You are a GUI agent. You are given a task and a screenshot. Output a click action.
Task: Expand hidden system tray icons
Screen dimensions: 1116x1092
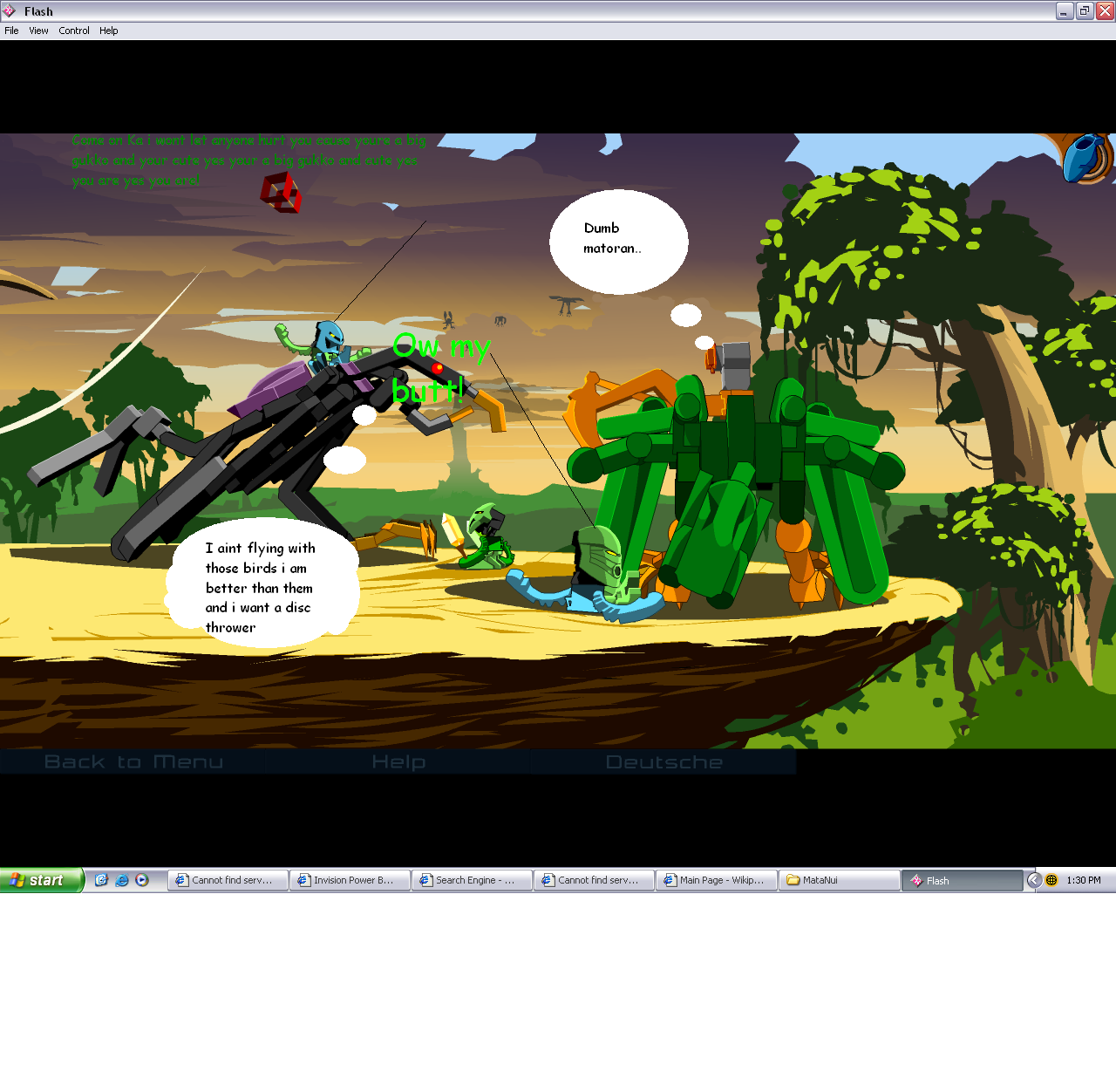coord(1034,880)
